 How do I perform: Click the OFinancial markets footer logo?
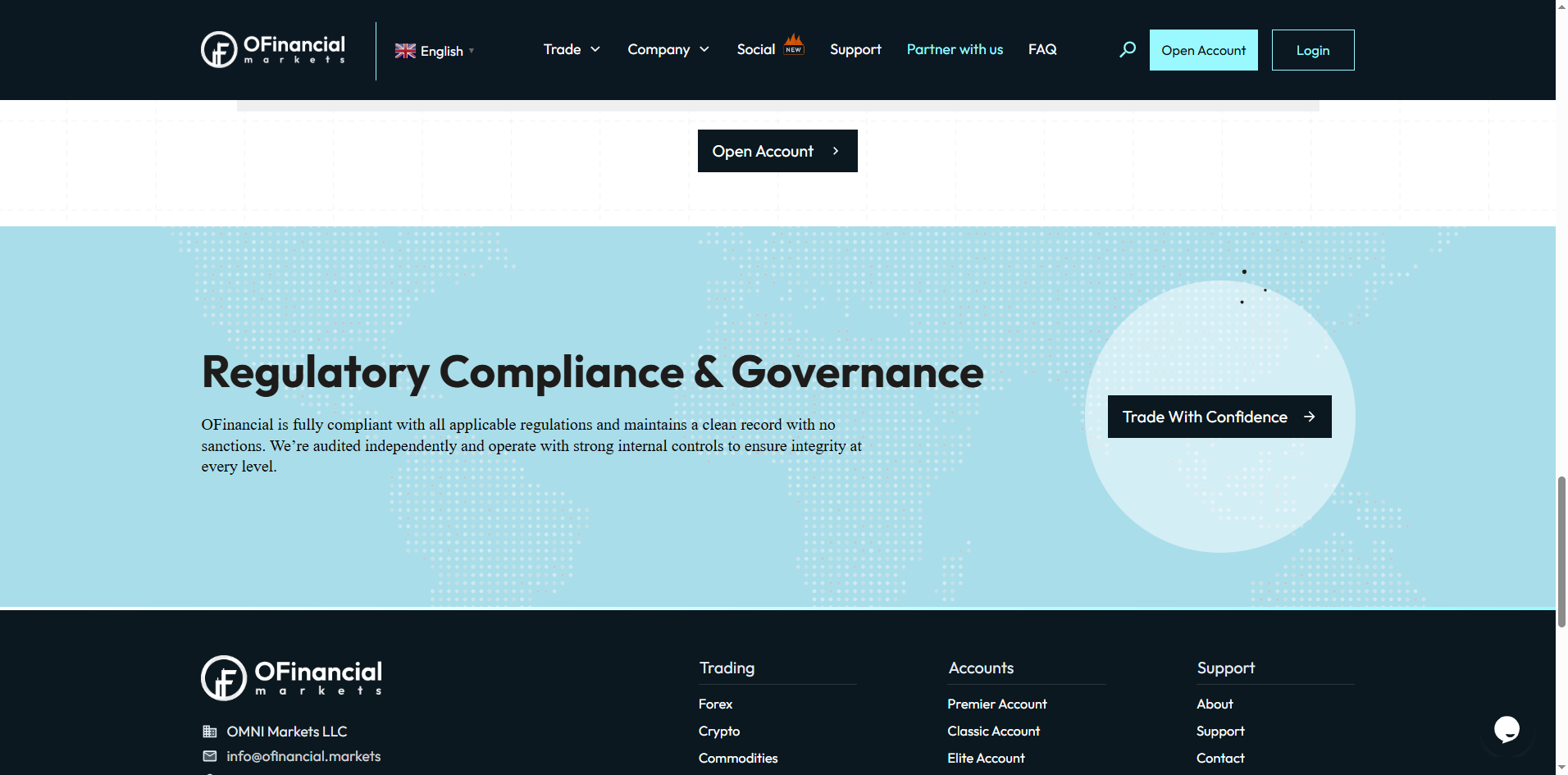[292, 678]
